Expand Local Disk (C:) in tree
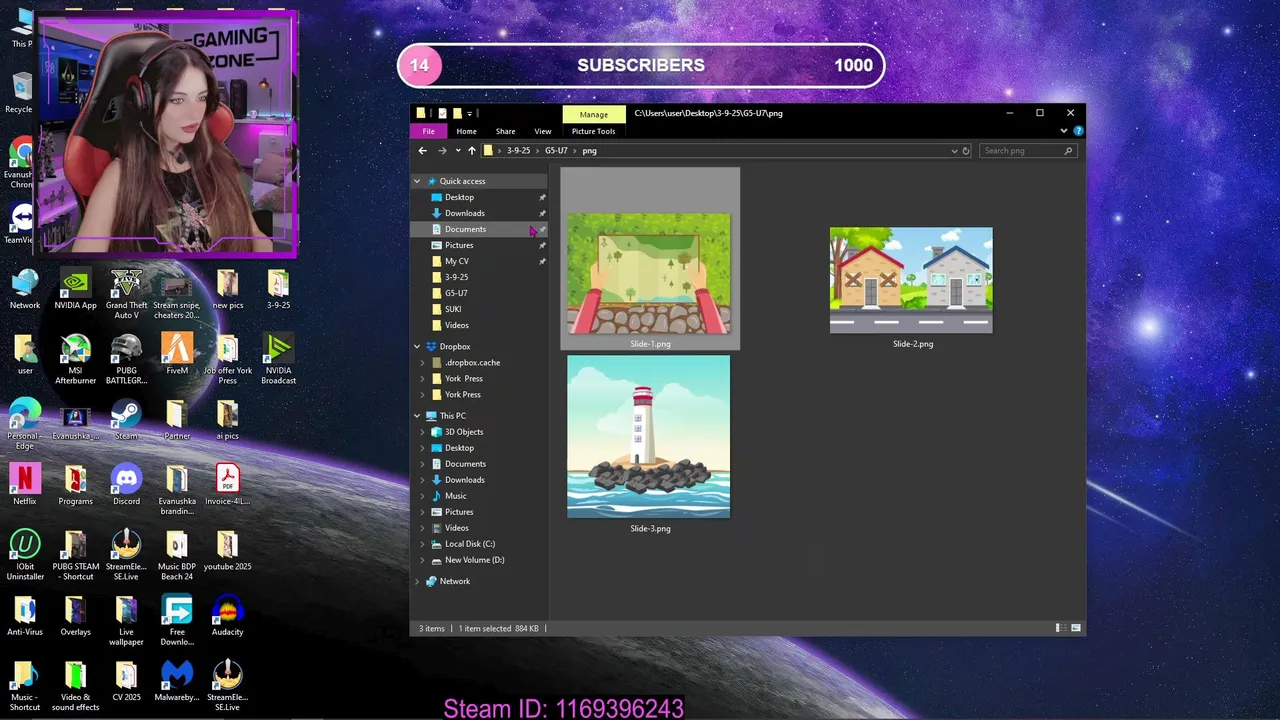The height and width of the screenshot is (720, 1280). pyautogui.click(x=422, y=544)
